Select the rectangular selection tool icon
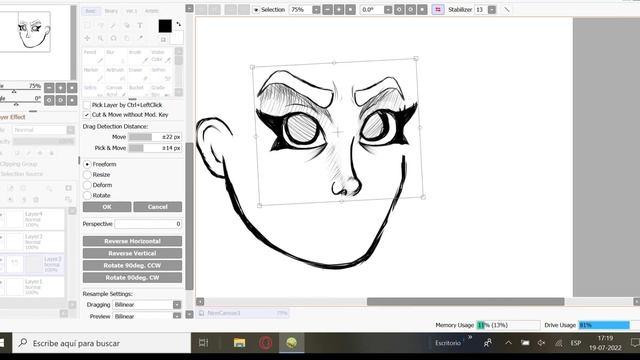Image resolution: width=640 pixels, height=360 pixels. pos(87,25)
